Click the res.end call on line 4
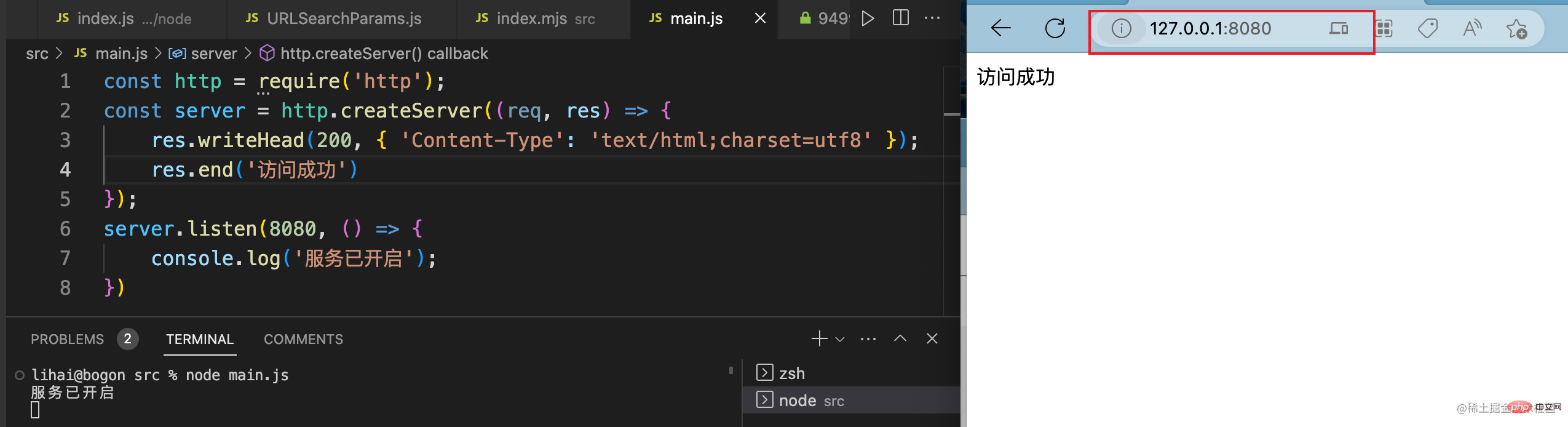Screen dimensions: 1568x427 [x=255, y=170]
